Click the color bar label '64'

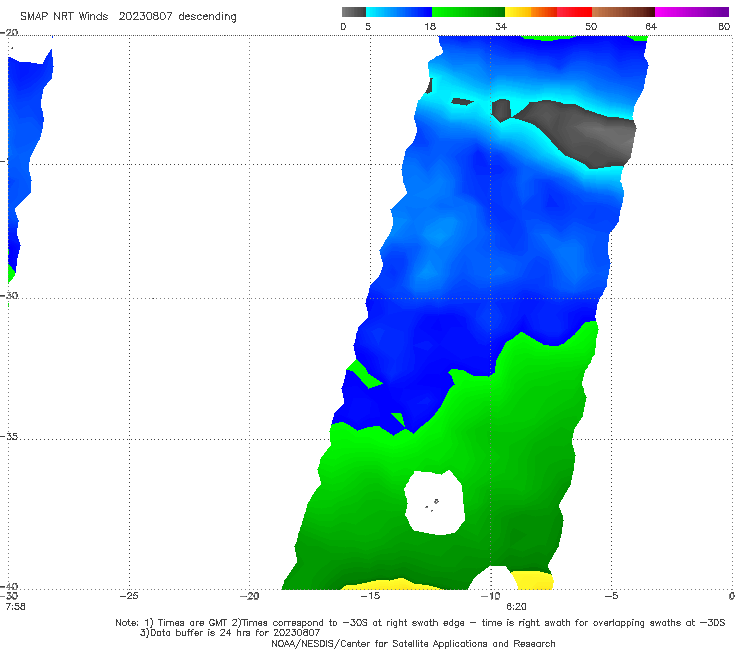[651, 26]
